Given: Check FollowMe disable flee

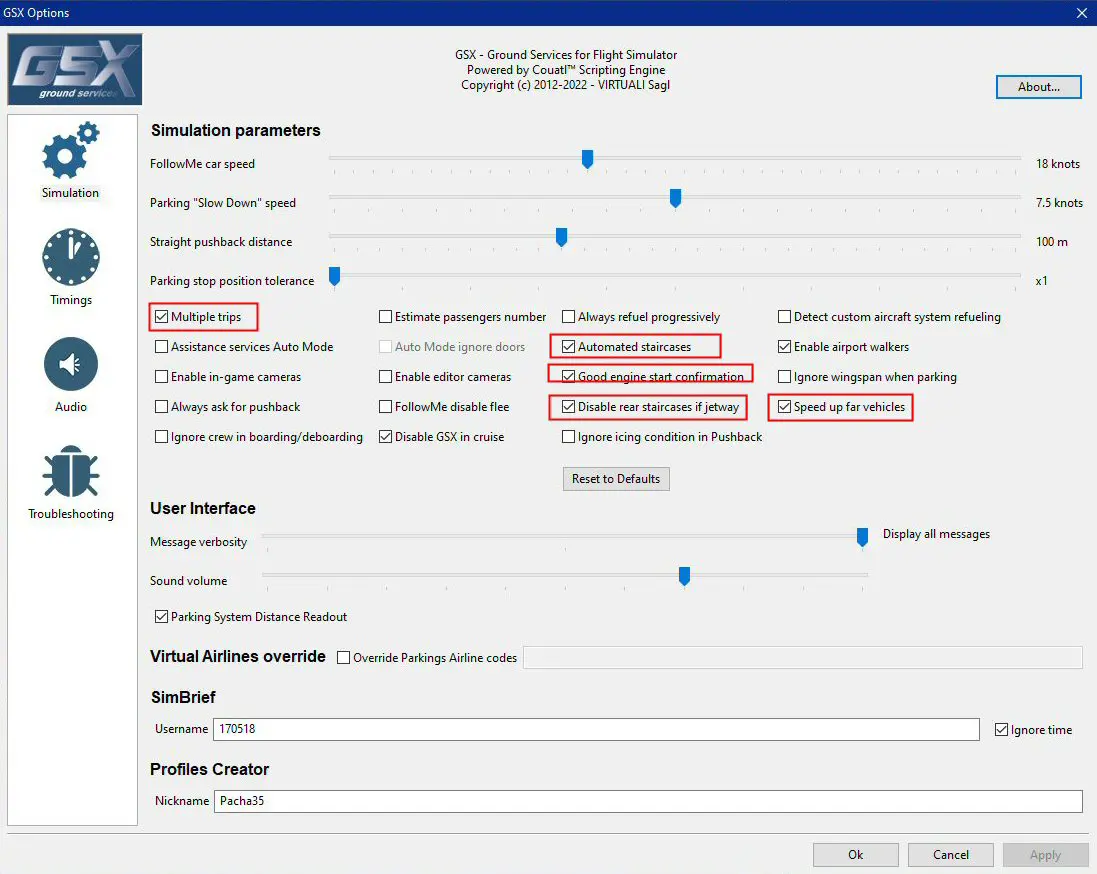Looking at the screenshot, I should (x=385, y=407).
